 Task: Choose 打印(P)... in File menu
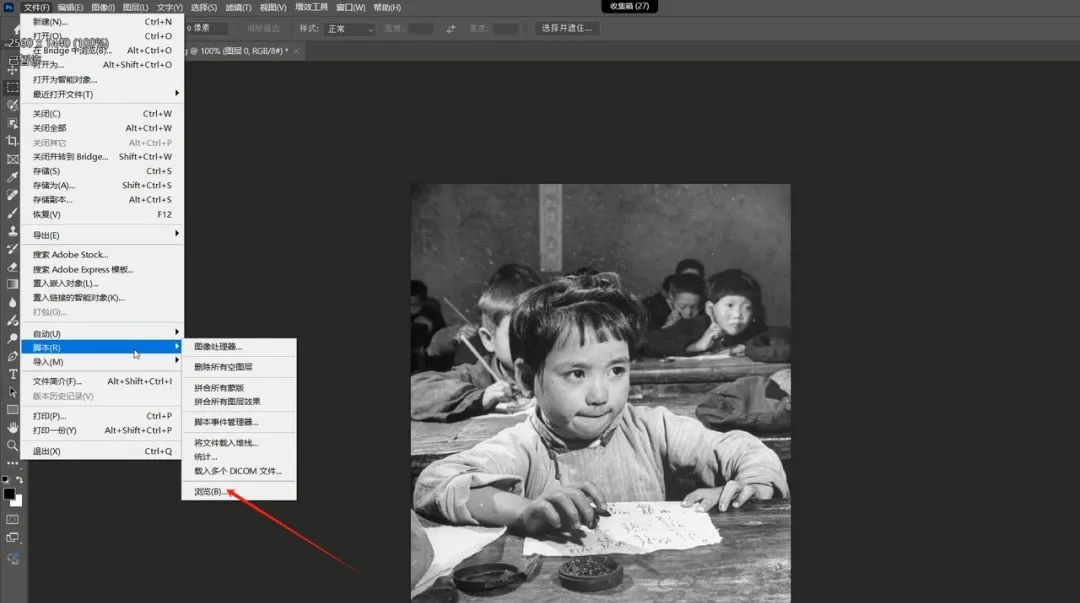[x=102, y=416]
